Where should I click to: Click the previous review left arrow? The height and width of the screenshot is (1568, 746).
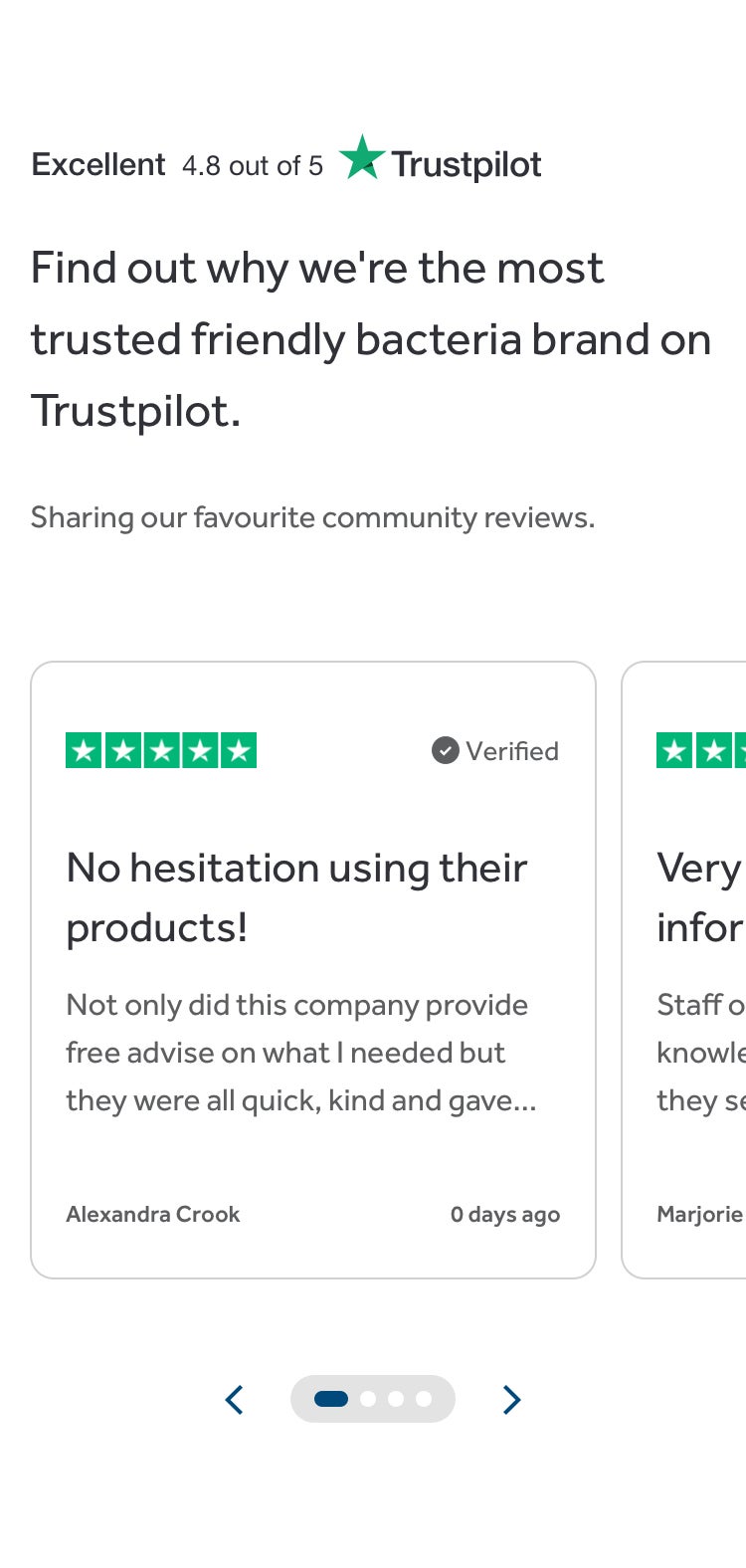click(235, 1399)
